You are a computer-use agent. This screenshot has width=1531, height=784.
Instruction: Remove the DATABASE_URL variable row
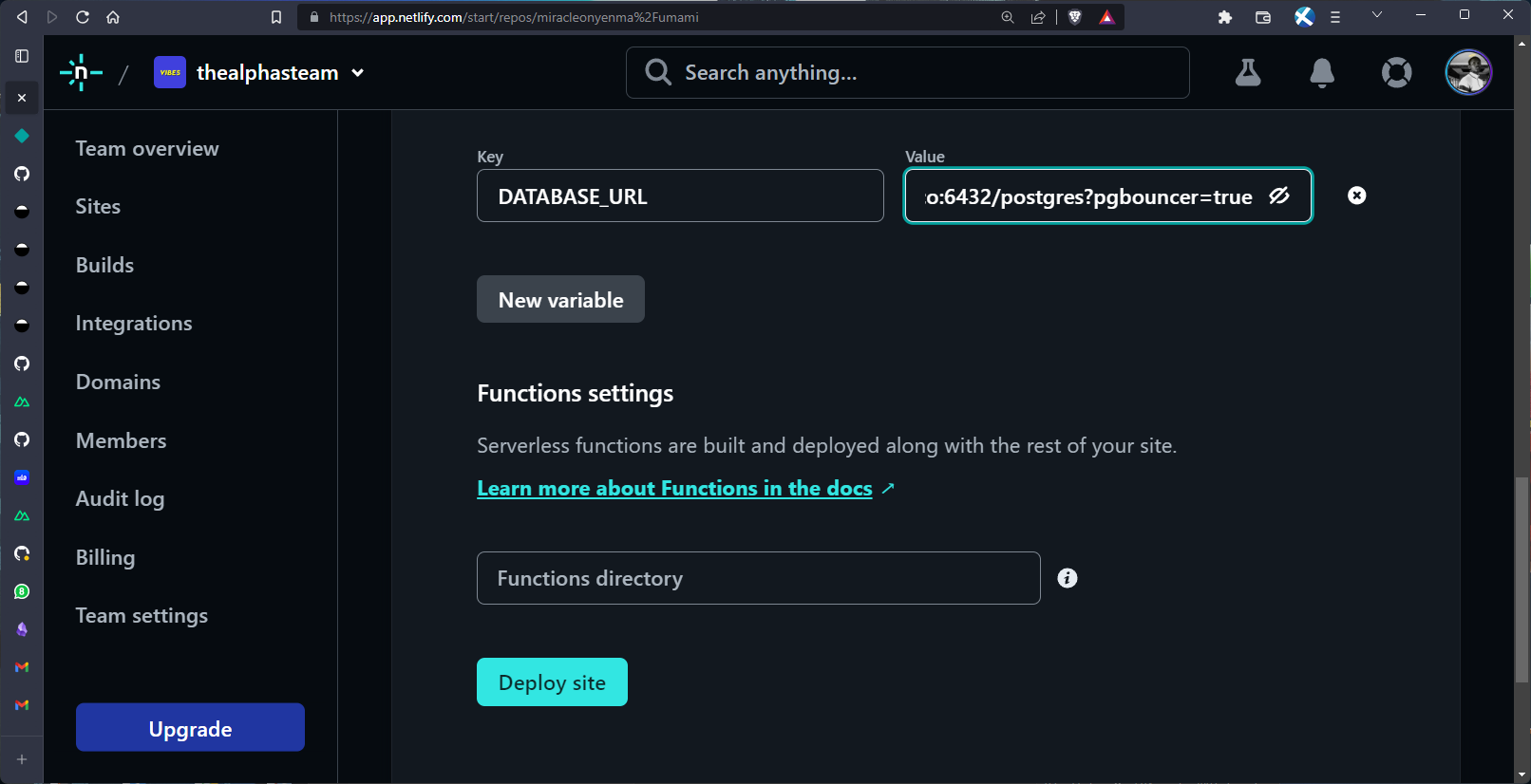1357,196
